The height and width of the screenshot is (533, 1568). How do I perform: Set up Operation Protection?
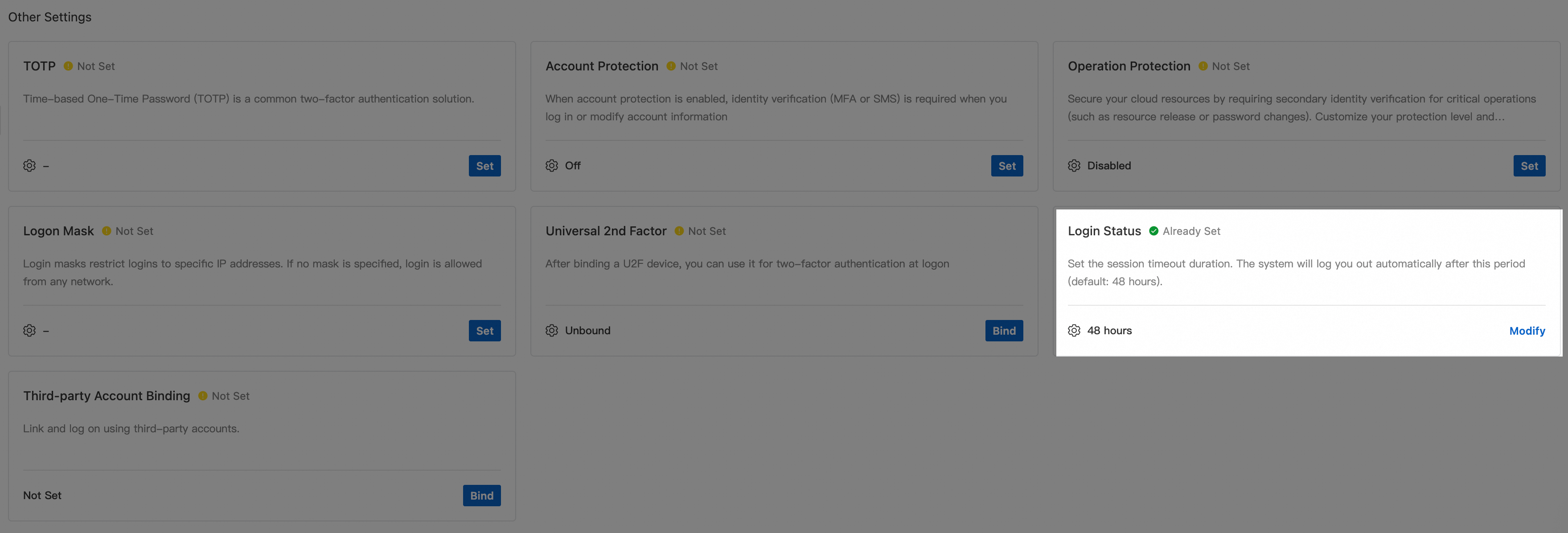(1528, 165)
